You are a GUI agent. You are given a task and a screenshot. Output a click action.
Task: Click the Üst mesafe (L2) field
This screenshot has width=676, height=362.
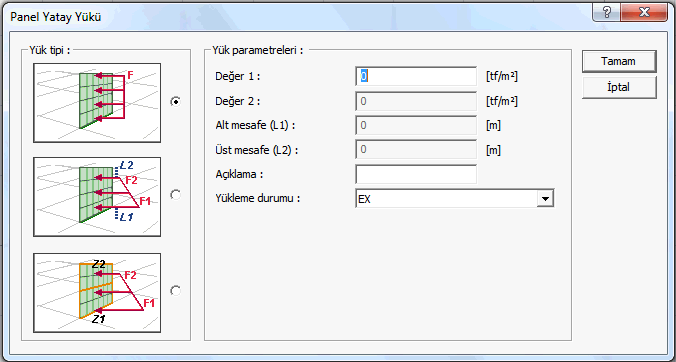[416, 150]
